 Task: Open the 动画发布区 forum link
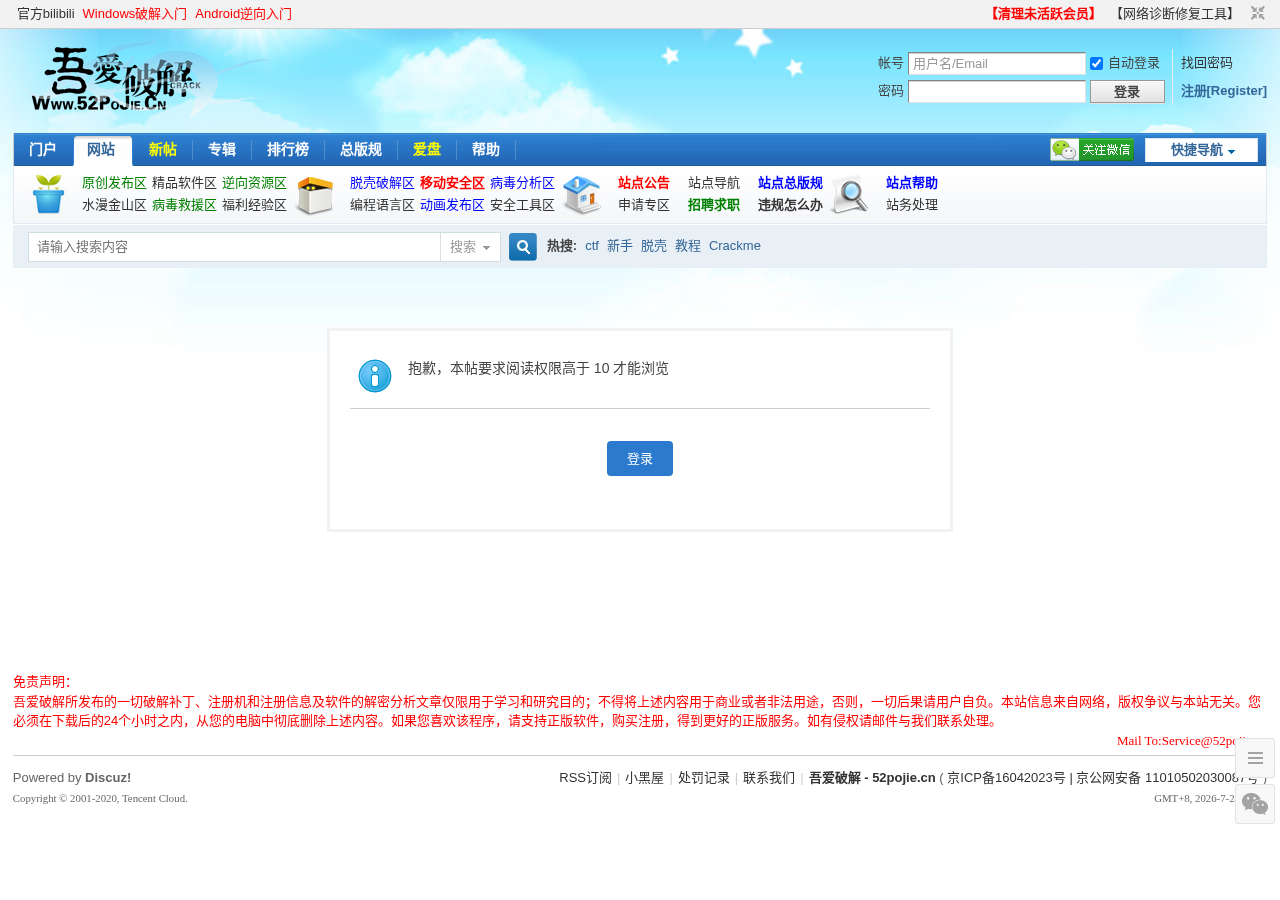point(452,205)
